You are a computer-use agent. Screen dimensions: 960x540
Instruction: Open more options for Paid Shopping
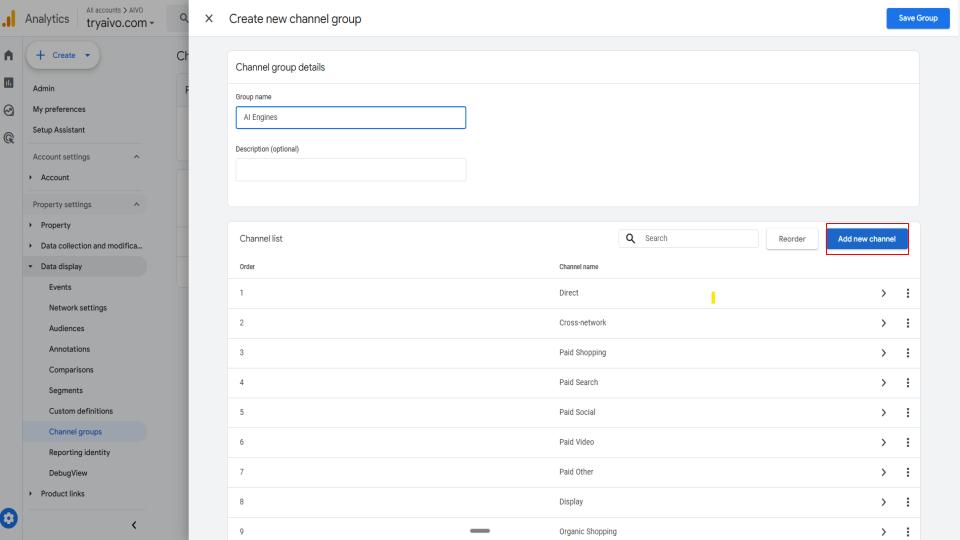[x=907, y=353]
